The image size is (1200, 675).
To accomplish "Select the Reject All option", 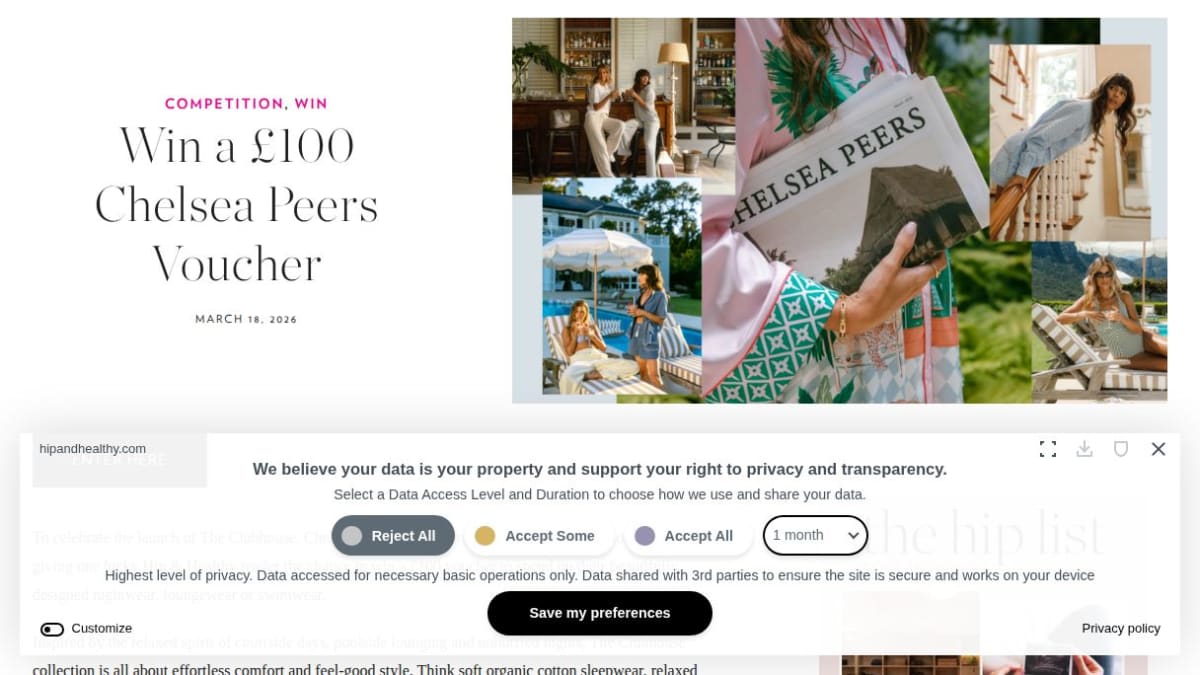I will (x=393, y=536).
